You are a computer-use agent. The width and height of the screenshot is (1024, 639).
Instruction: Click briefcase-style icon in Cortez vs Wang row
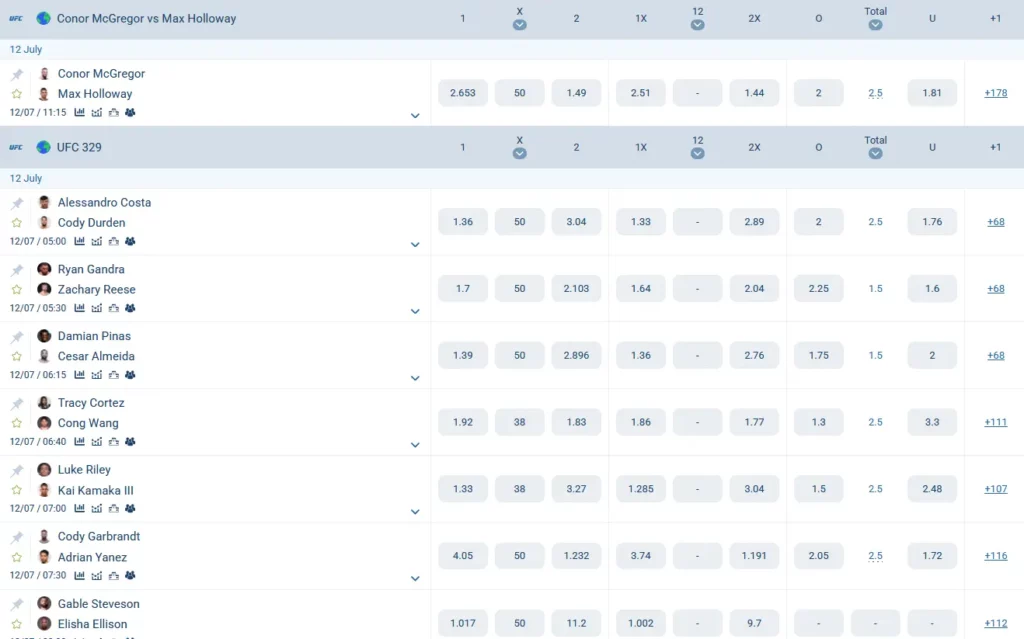tap(114, 442)
